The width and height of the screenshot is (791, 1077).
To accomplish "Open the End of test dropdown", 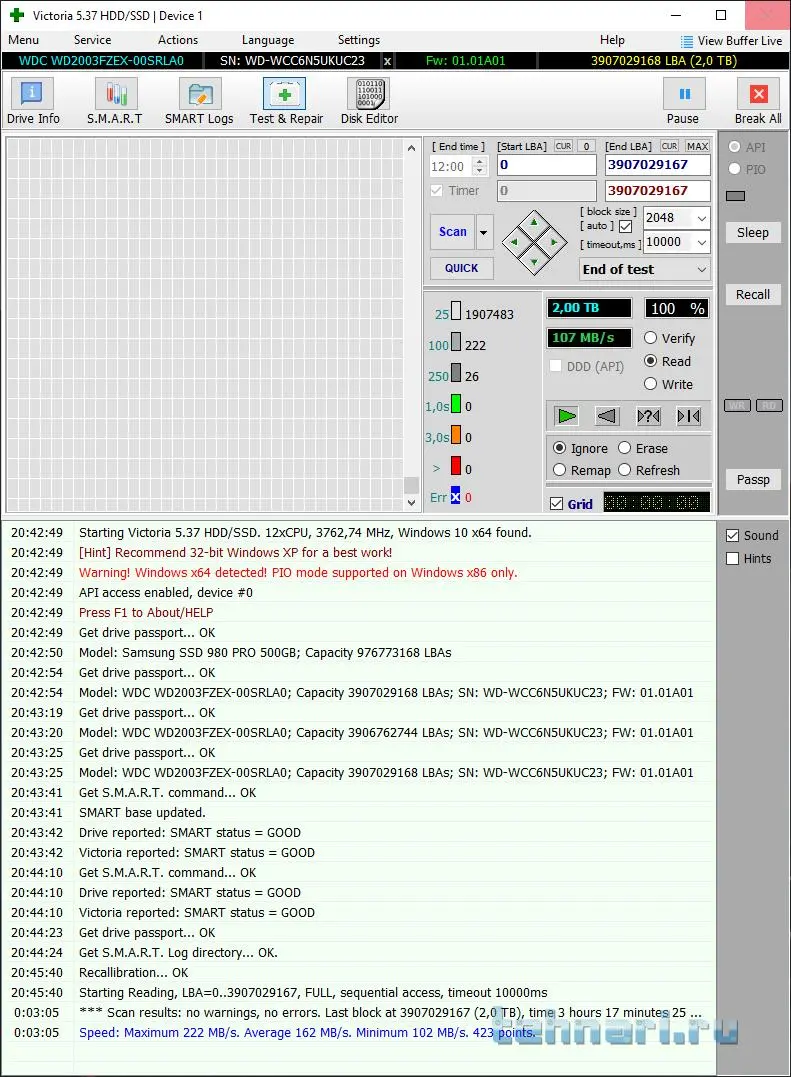I will click(702, 269).
